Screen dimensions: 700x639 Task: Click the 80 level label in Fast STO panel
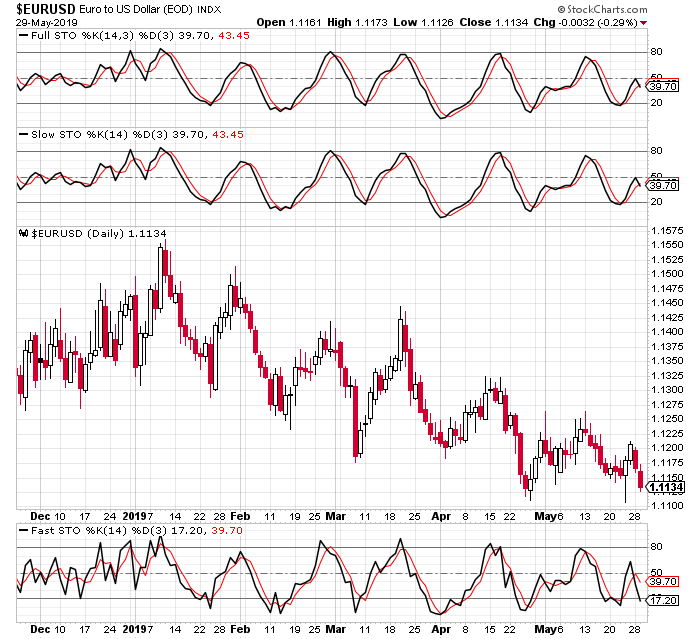click(x=656, y=547)
